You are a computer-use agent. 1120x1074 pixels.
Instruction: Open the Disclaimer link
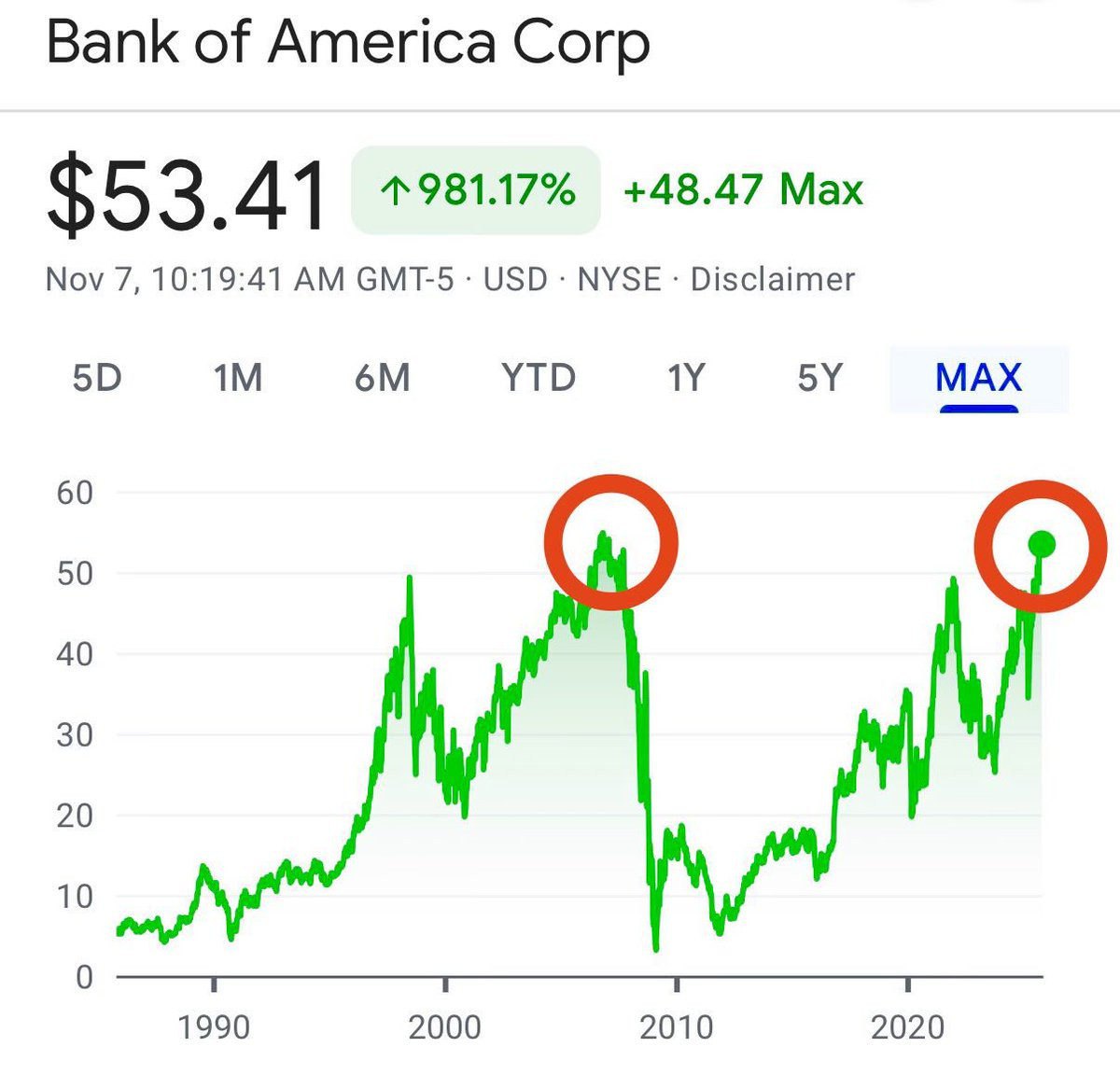click(772, 279)
